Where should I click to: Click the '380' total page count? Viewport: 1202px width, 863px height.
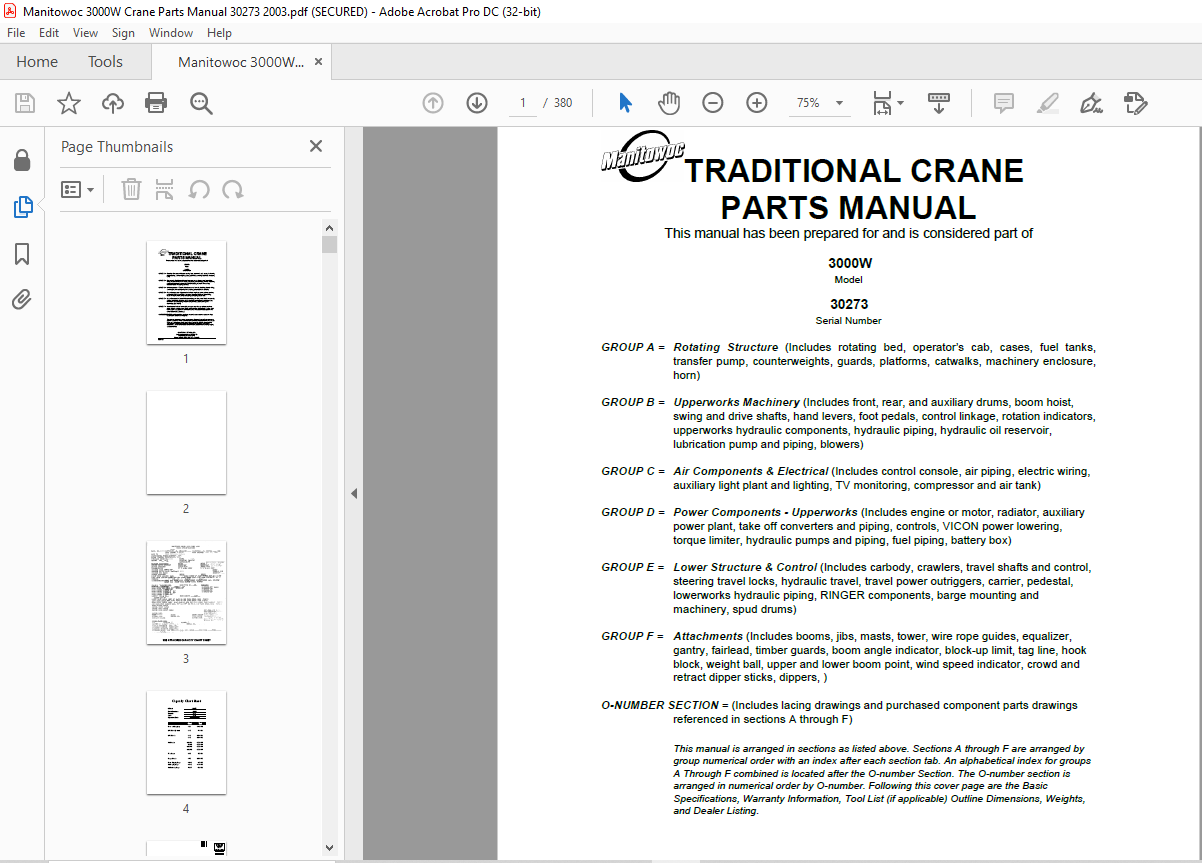click(x=563, y=103)
